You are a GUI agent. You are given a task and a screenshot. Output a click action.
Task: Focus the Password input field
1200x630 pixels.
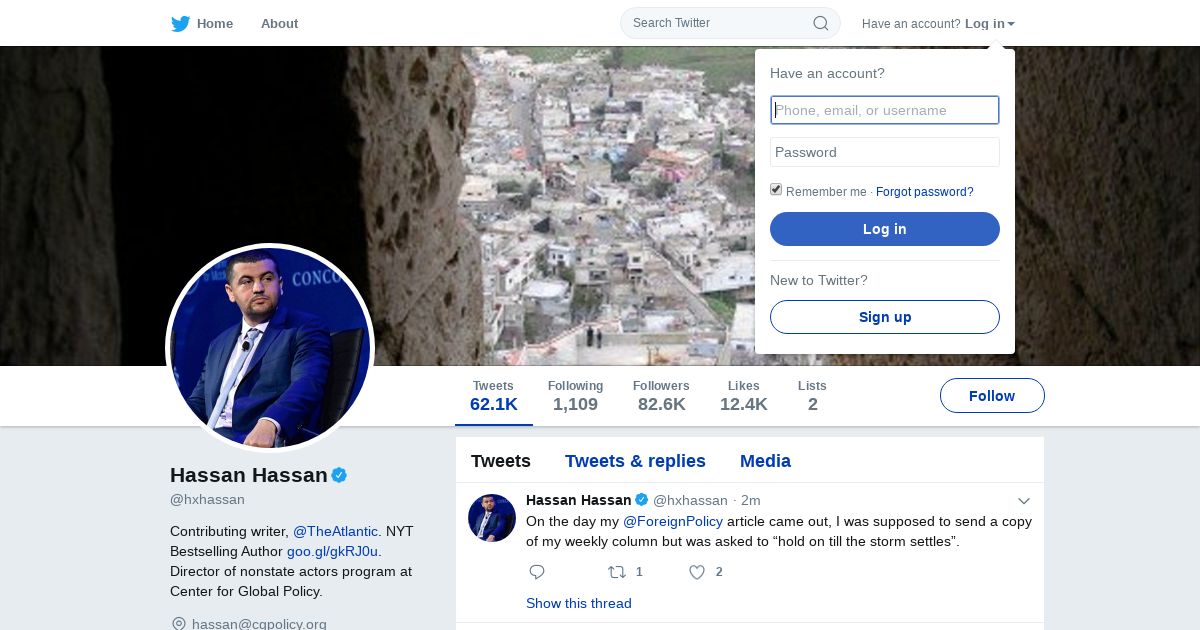point(885,152)
